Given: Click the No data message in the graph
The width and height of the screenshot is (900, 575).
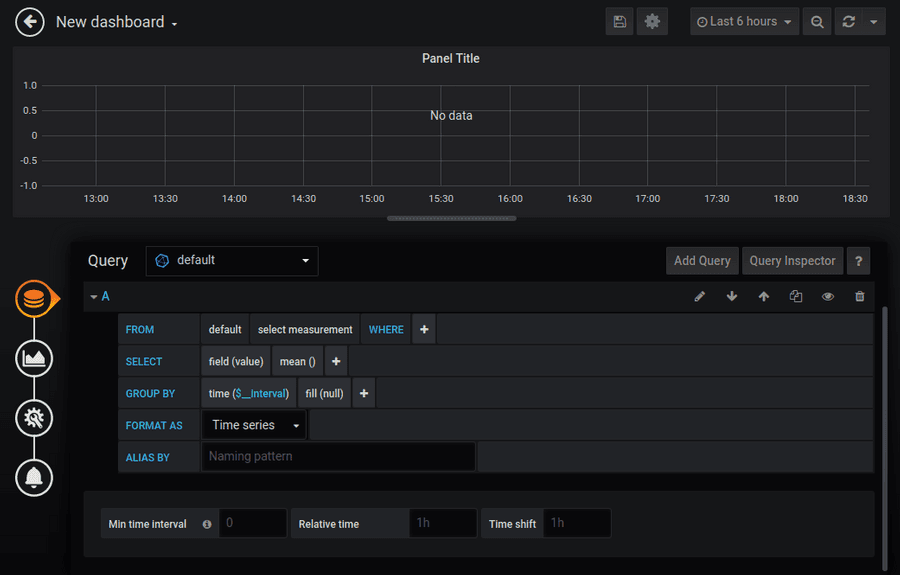Looking at the screenshot, I should tap(451, 116).
